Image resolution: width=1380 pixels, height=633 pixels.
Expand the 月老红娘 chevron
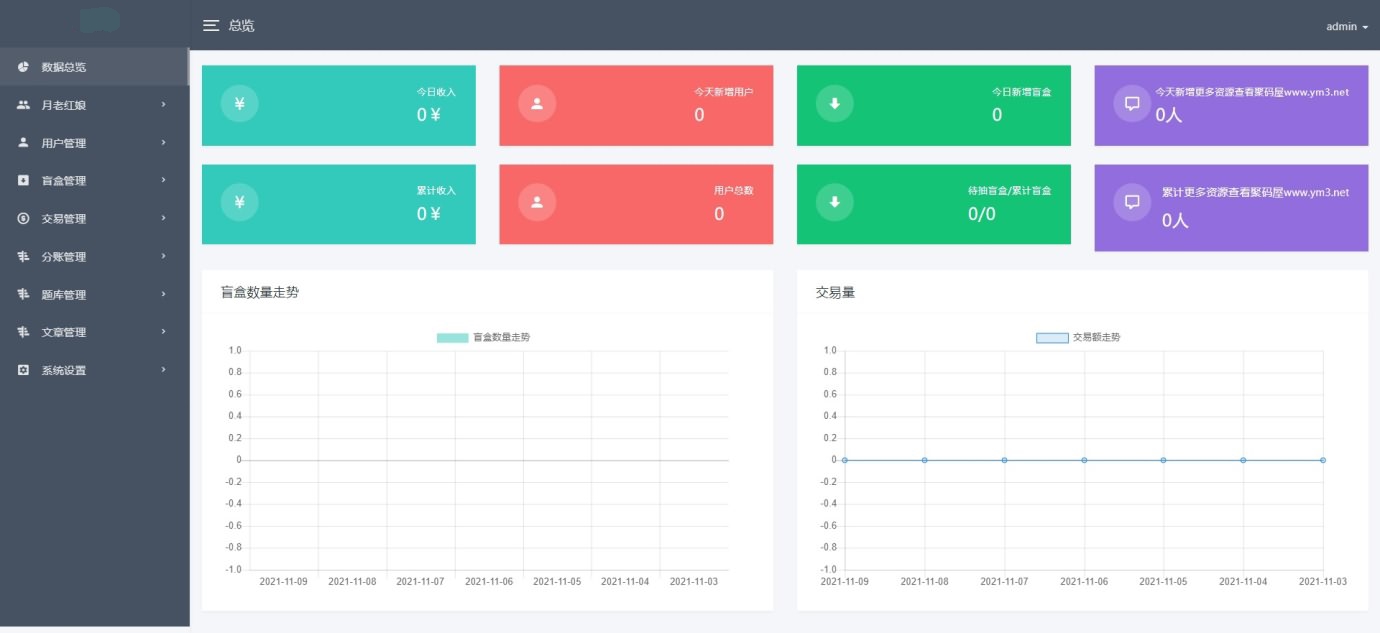(x=163, y=105)
